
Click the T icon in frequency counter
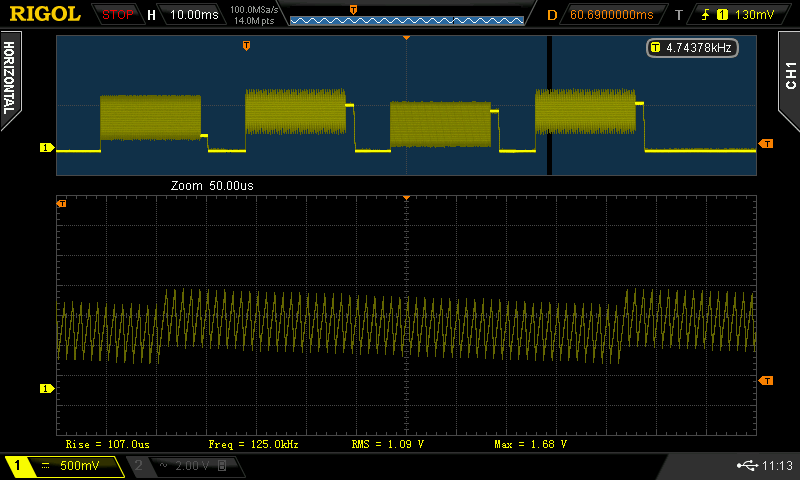[656, 48]
